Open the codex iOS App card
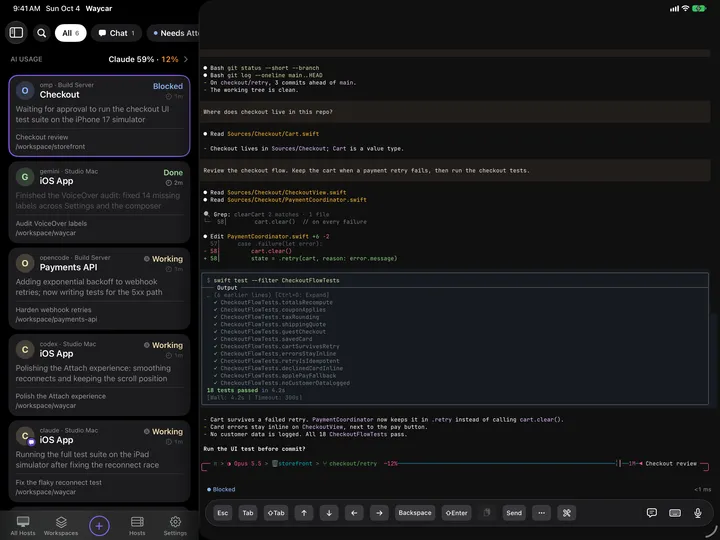 99,375
